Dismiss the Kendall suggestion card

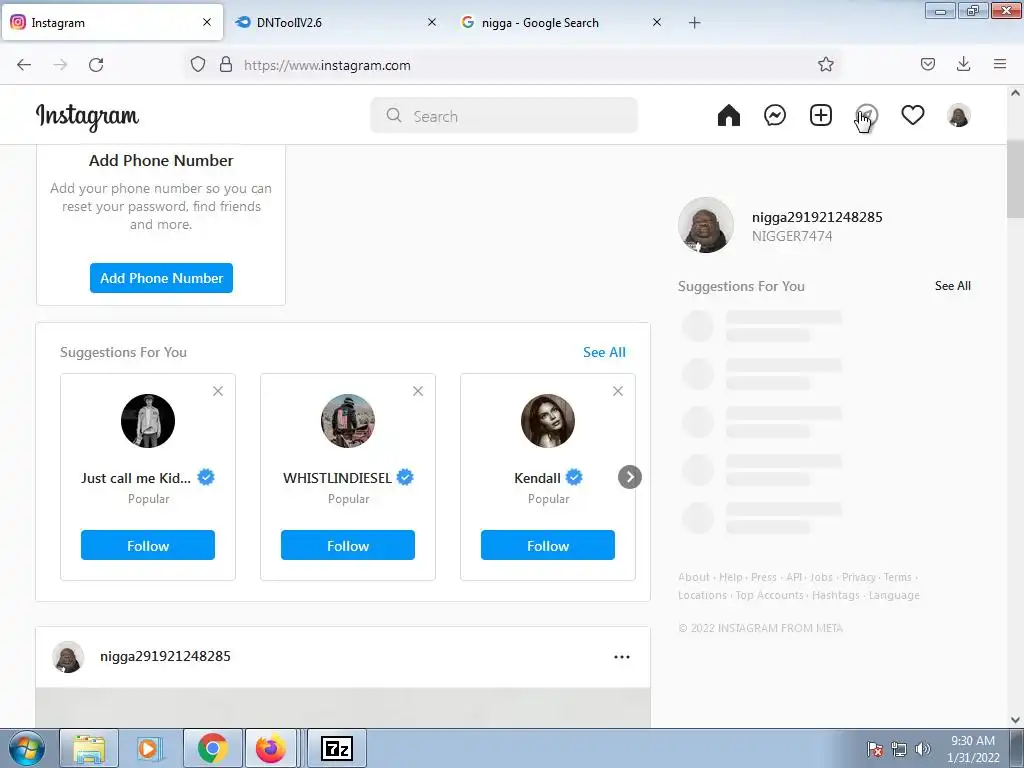[618, 391]
